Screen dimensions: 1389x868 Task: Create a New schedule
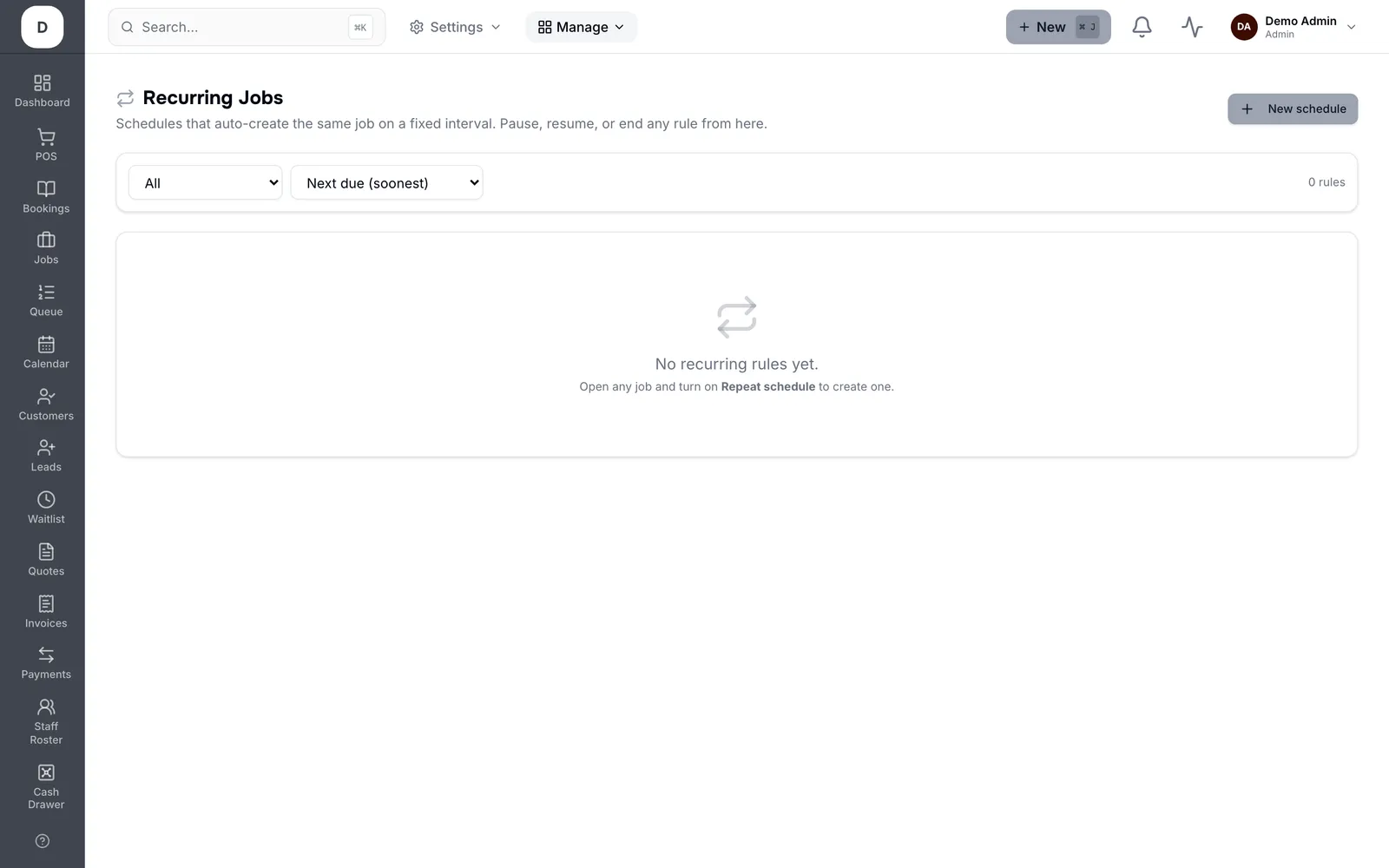[x=1293, y=108]
